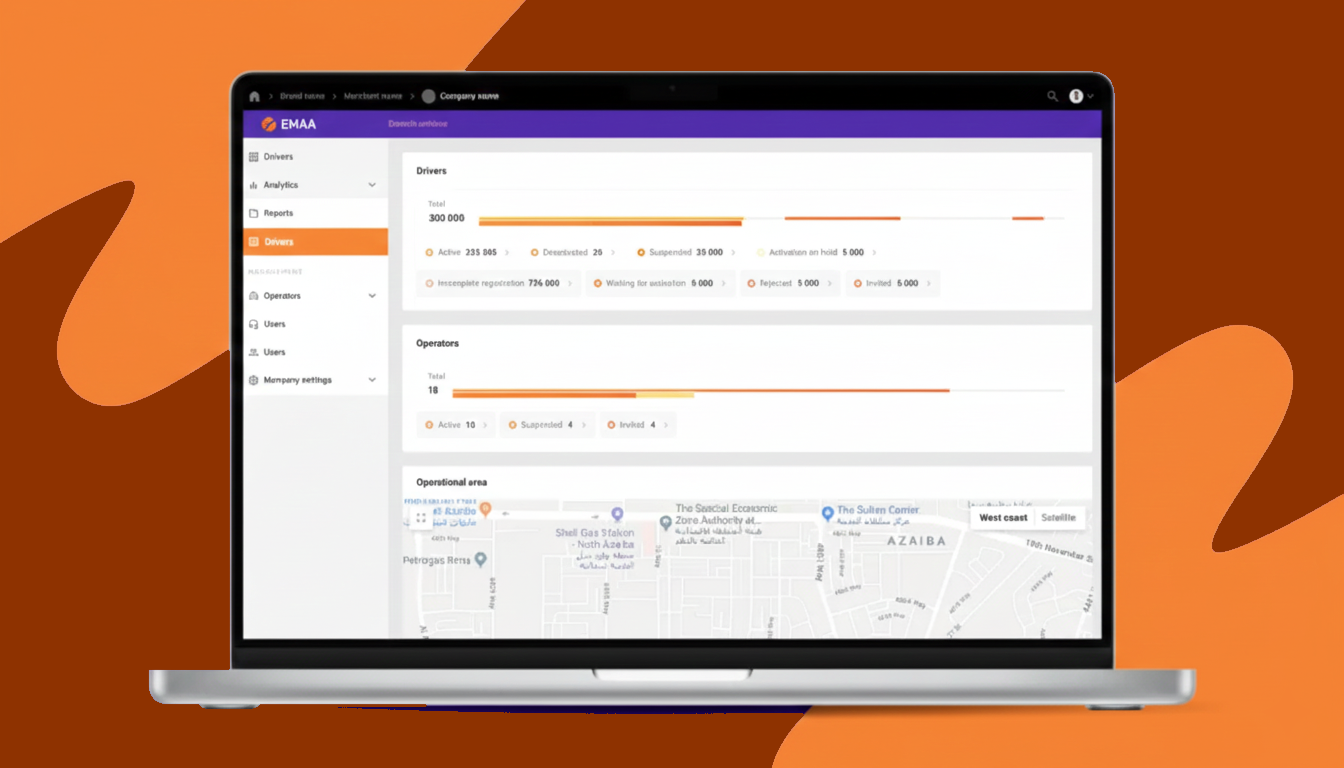Click the Petrogas map pin

point(481,559)
